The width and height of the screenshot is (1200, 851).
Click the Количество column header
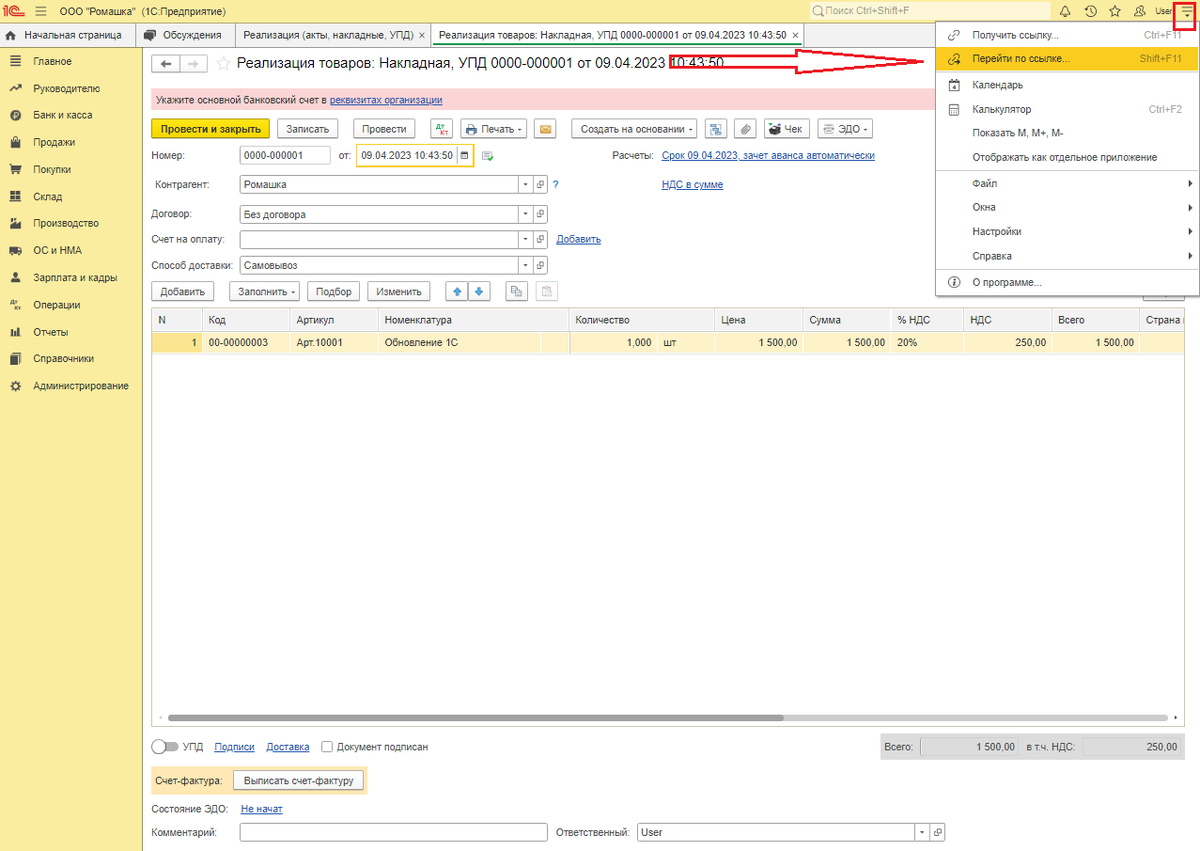(641, 320)
